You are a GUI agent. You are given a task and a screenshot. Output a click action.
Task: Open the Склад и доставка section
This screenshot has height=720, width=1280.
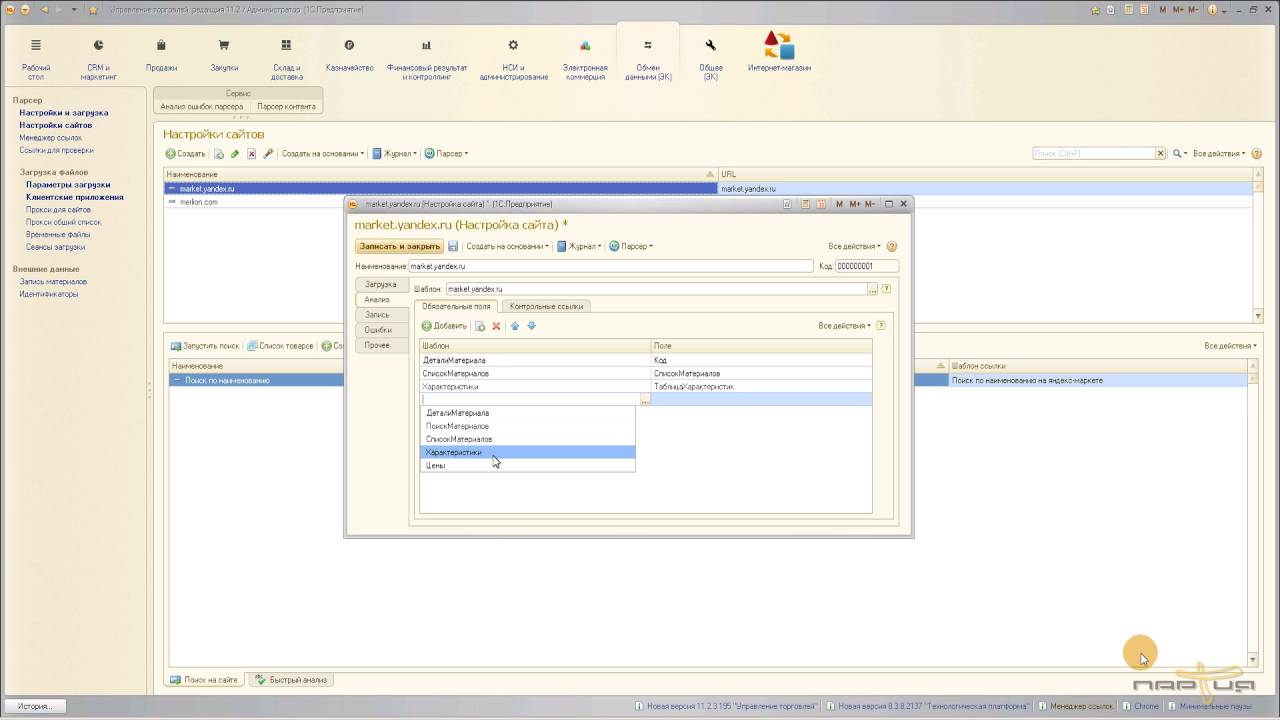pos(286,60)
